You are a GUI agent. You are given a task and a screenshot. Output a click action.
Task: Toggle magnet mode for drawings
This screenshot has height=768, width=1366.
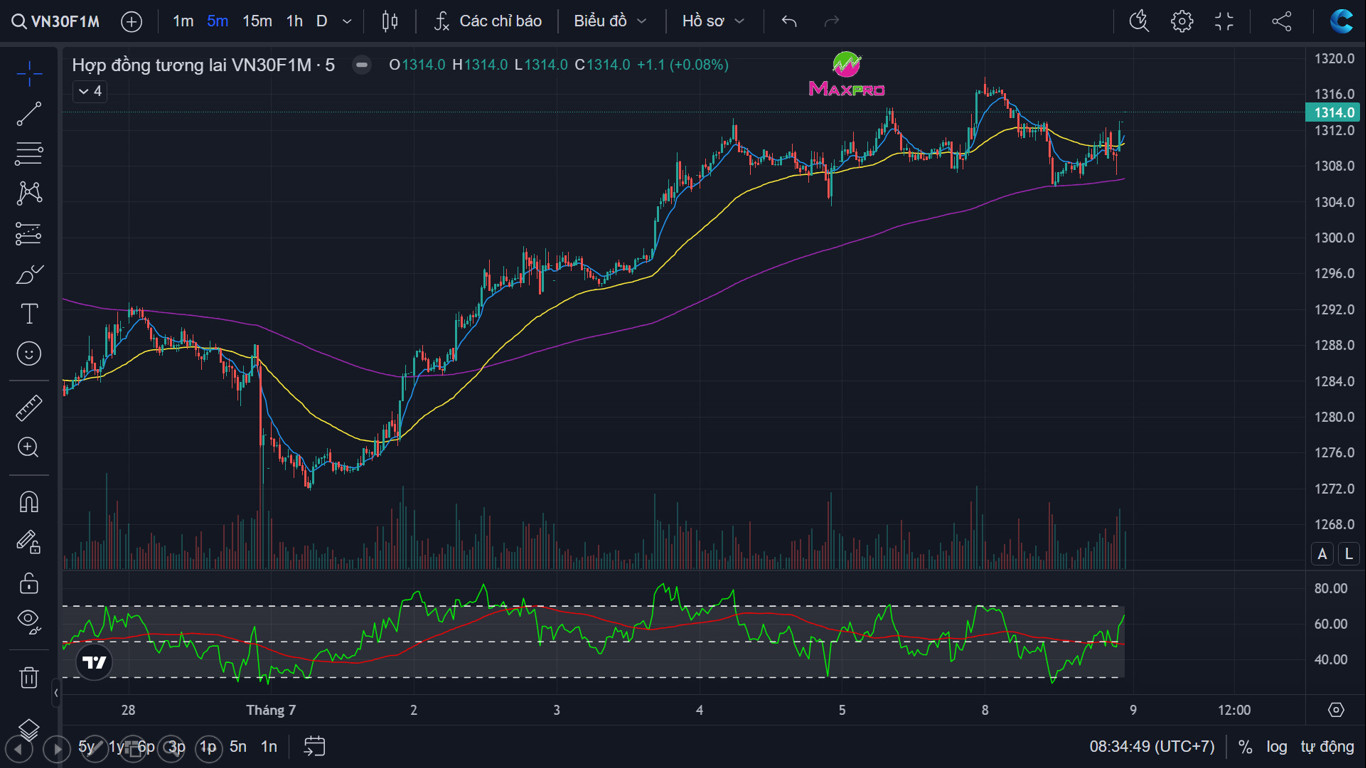(29, 502)
